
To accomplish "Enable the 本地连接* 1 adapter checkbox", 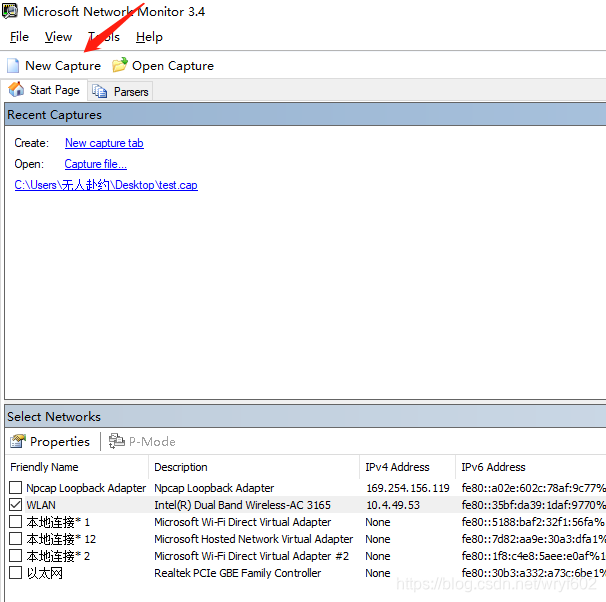I will coord(15,522).
